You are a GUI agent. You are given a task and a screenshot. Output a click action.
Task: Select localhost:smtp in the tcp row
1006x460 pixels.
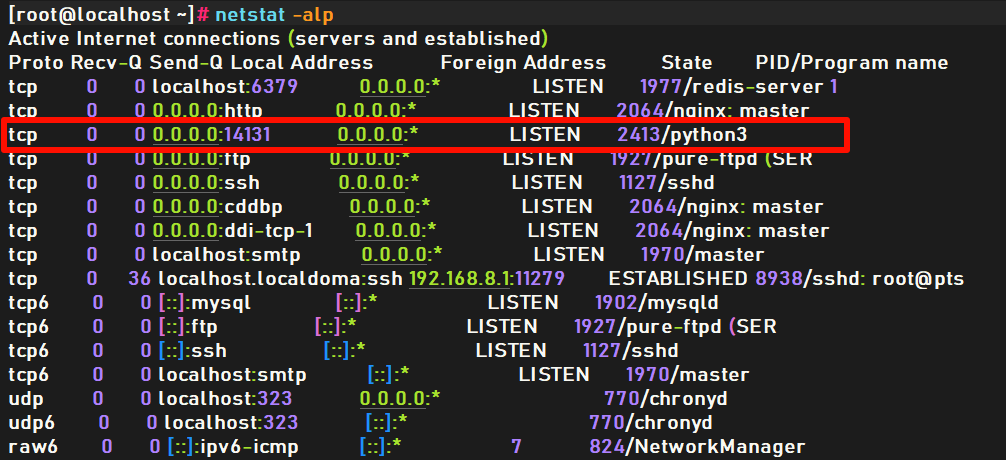[x=226, y=255]
